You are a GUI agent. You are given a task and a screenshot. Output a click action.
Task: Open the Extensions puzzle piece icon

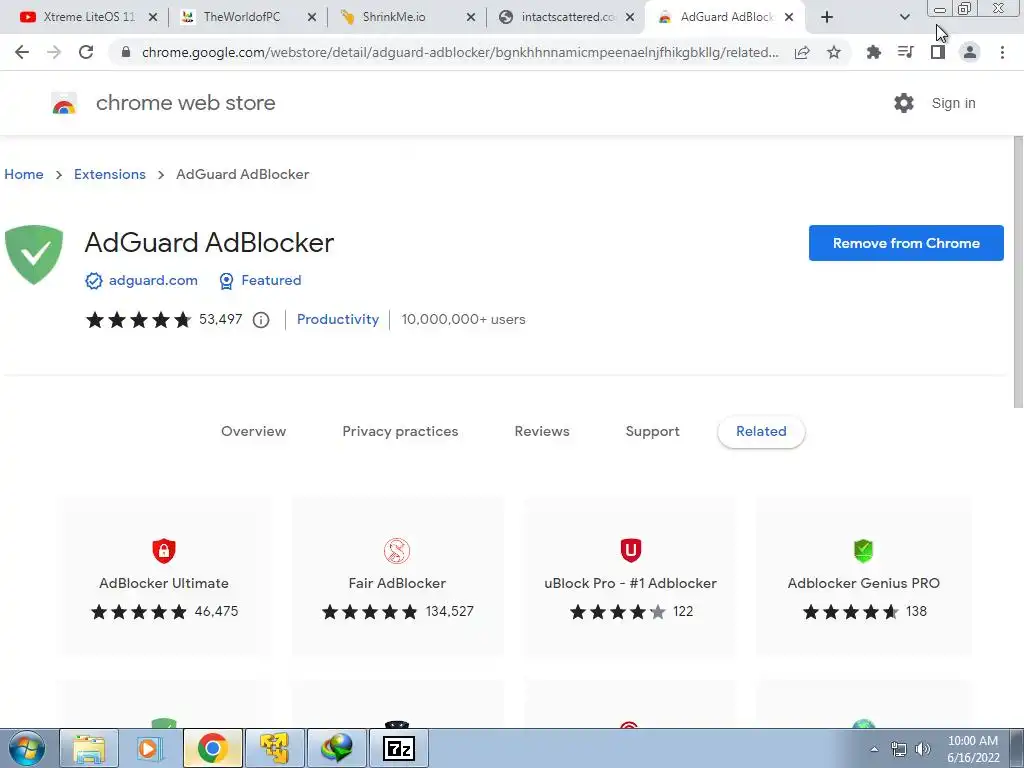pos(873,52)
